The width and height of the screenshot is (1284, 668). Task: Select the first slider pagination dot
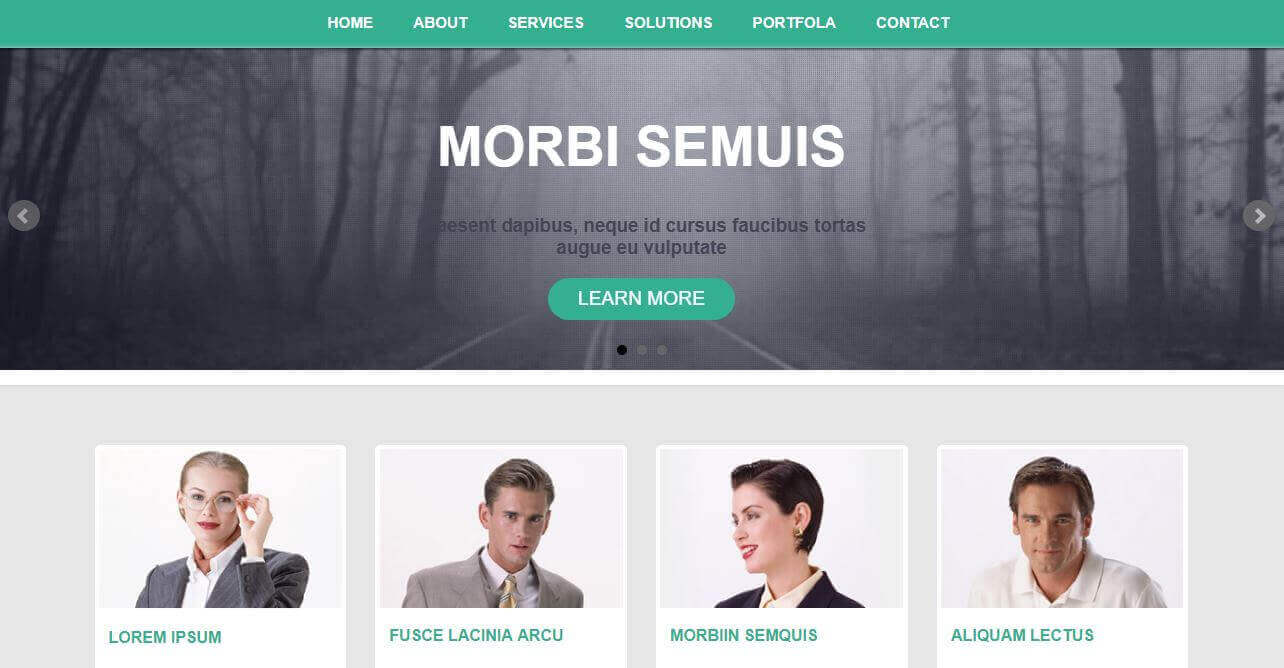click(622, 350)
